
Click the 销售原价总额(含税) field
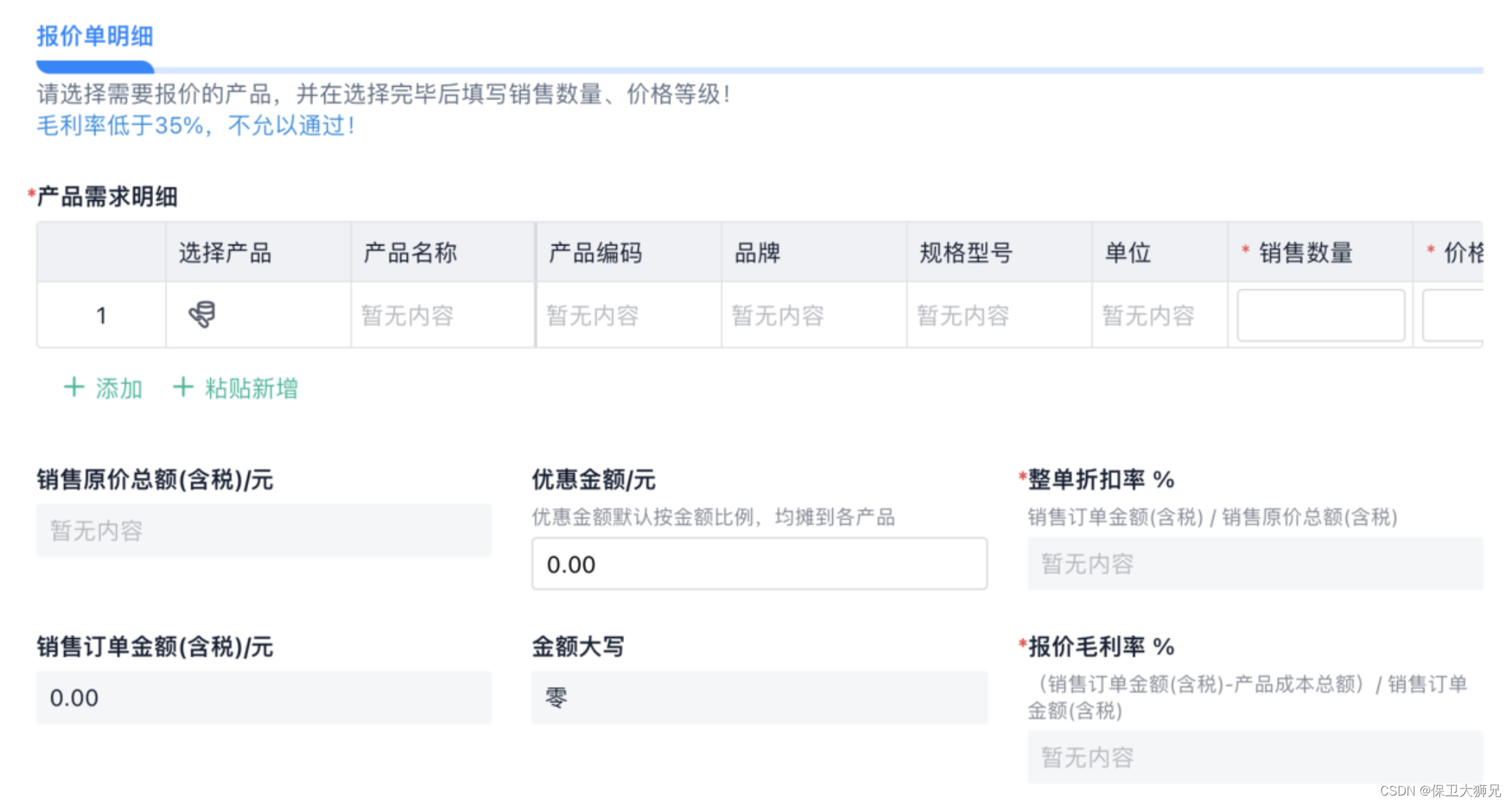264,530
